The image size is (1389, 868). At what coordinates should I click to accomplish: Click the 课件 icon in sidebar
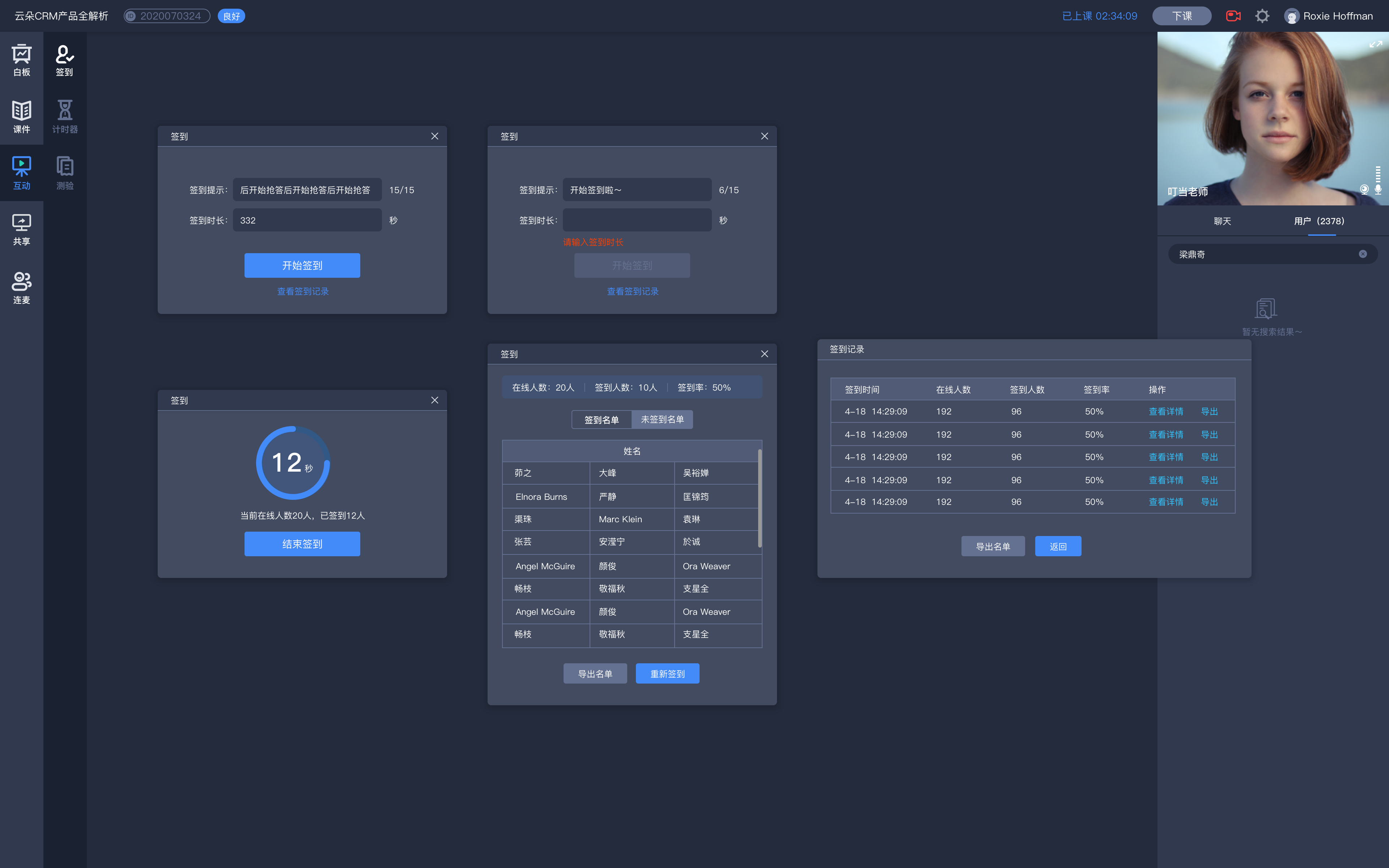pyautogui.click(x=22, y=115)
